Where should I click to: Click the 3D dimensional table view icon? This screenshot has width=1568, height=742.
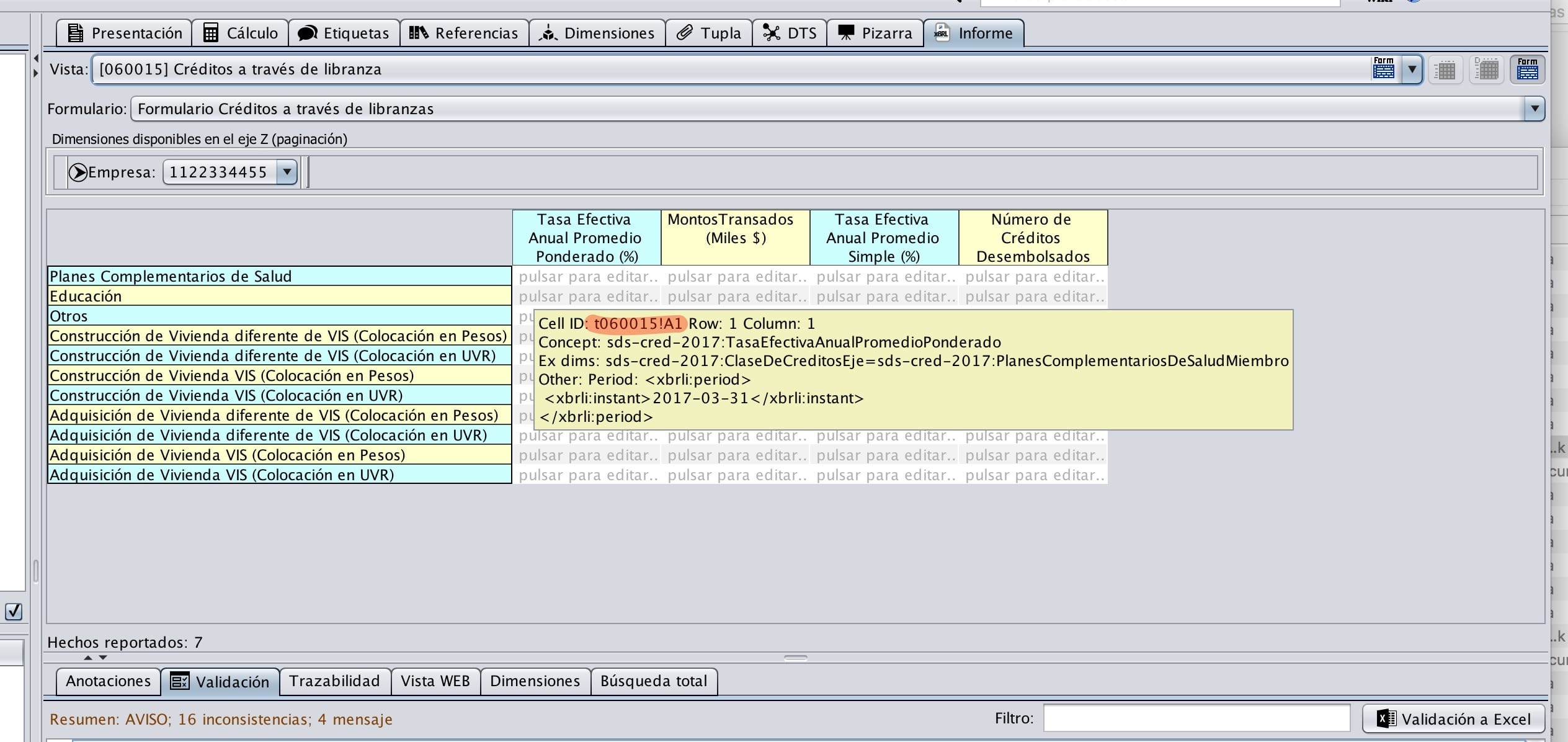click(1486, 69)
